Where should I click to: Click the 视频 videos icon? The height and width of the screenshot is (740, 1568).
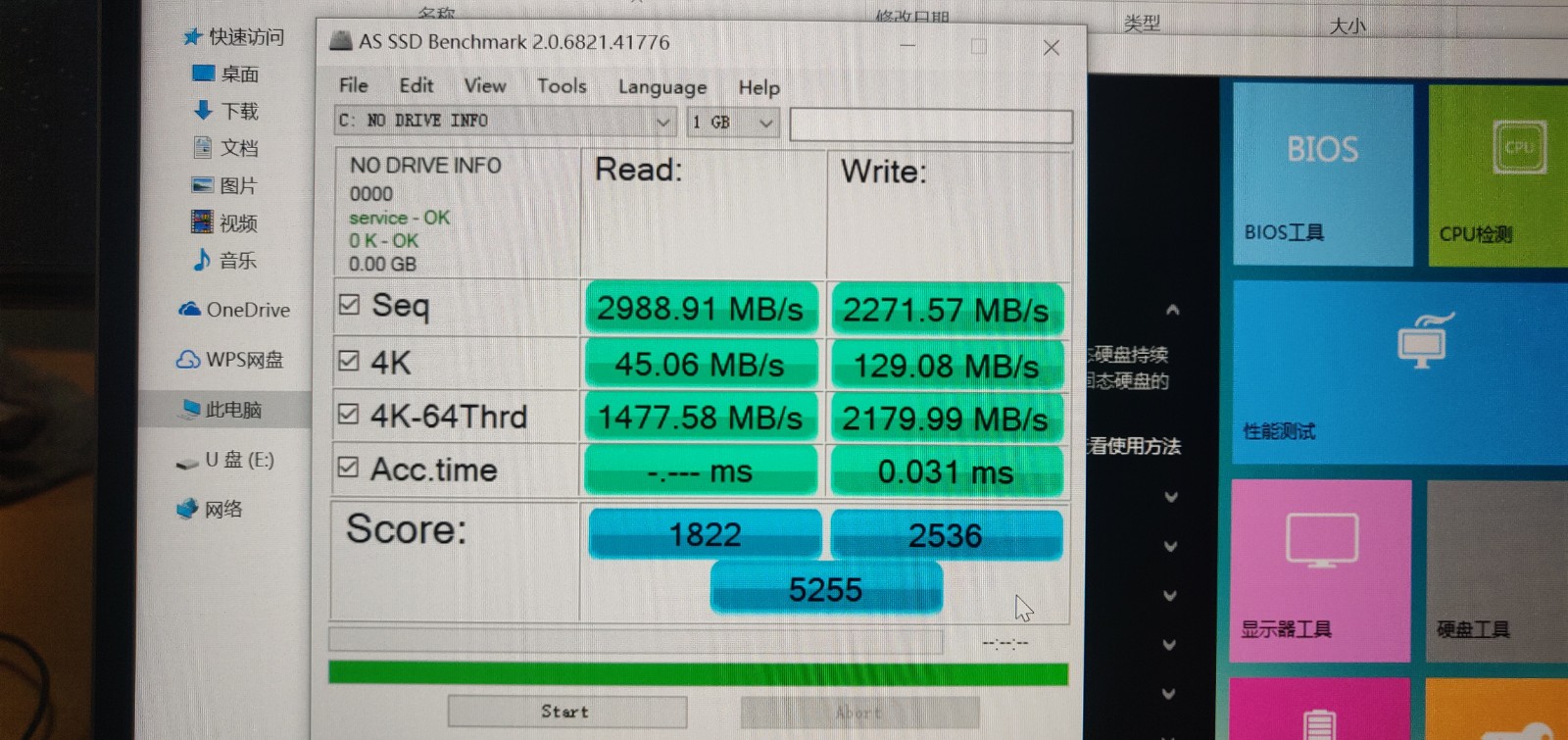202,222
